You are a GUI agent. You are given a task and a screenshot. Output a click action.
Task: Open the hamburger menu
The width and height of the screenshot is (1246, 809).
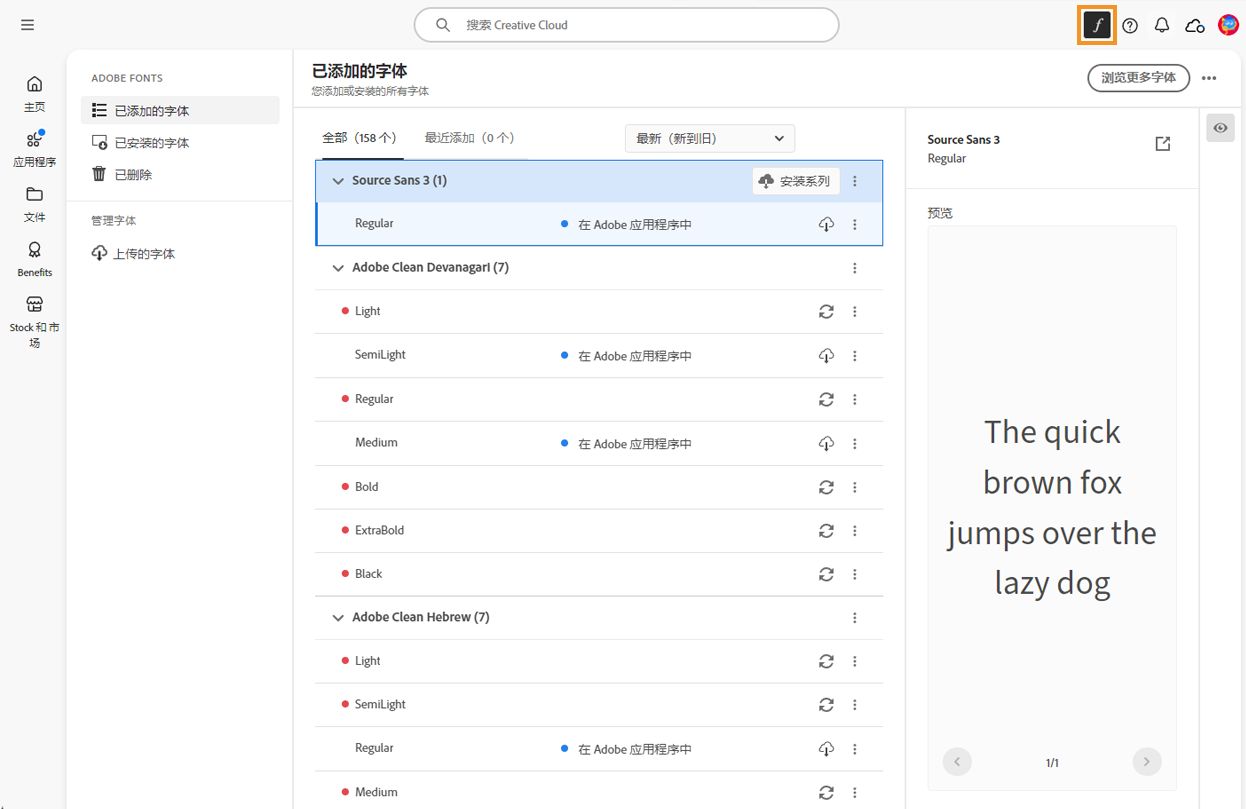(27, 25)
